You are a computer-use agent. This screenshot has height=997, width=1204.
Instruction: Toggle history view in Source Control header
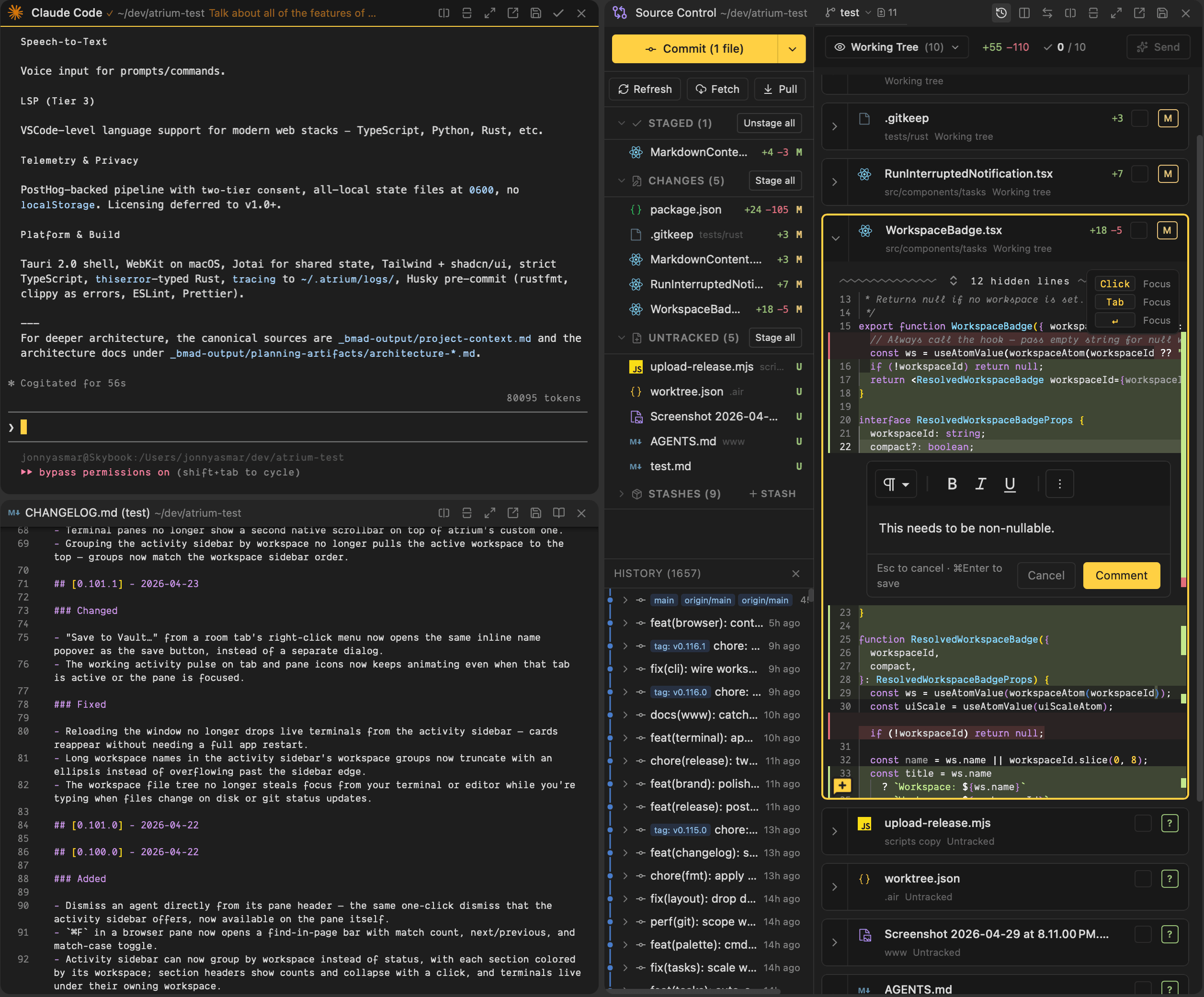(1001, 12)
